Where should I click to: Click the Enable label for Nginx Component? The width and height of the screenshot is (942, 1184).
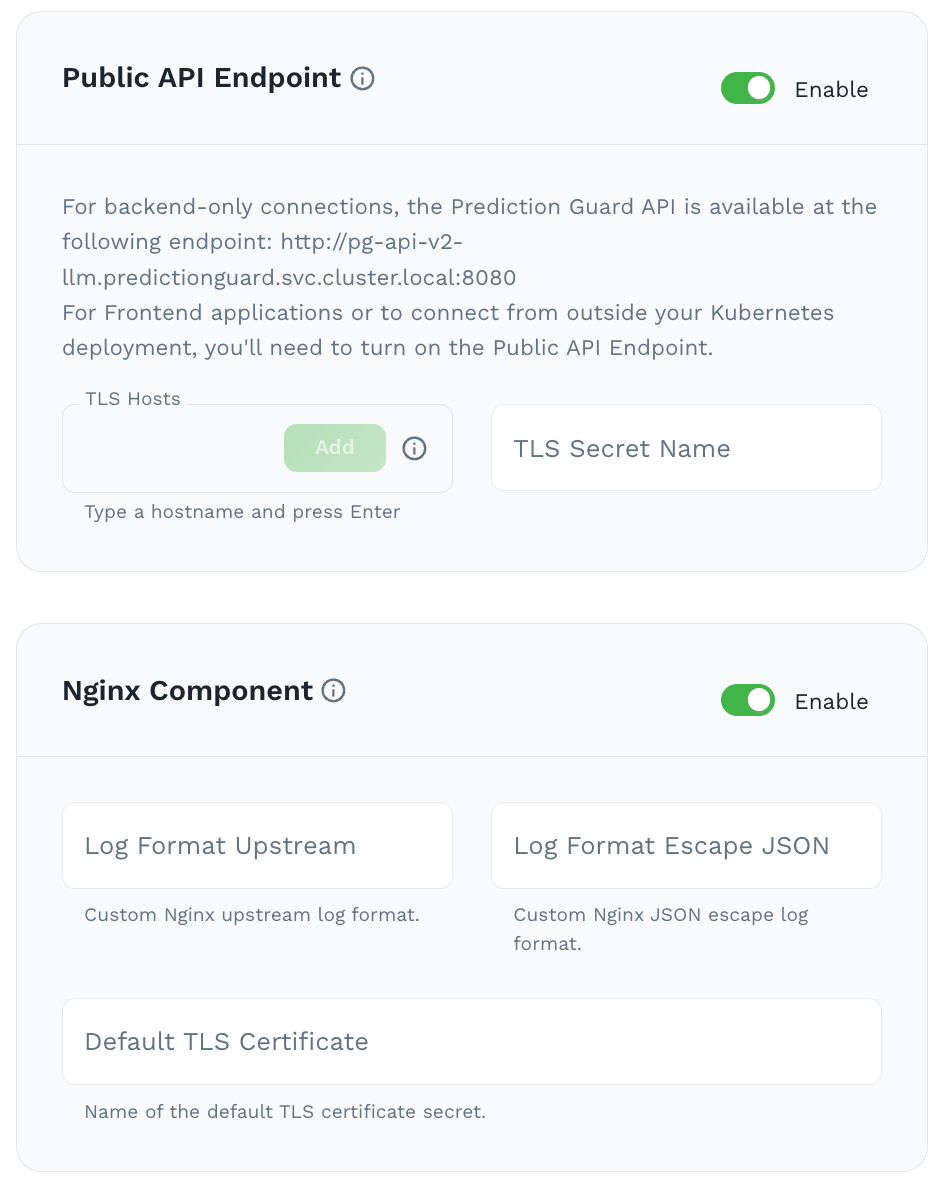point(831,702)
